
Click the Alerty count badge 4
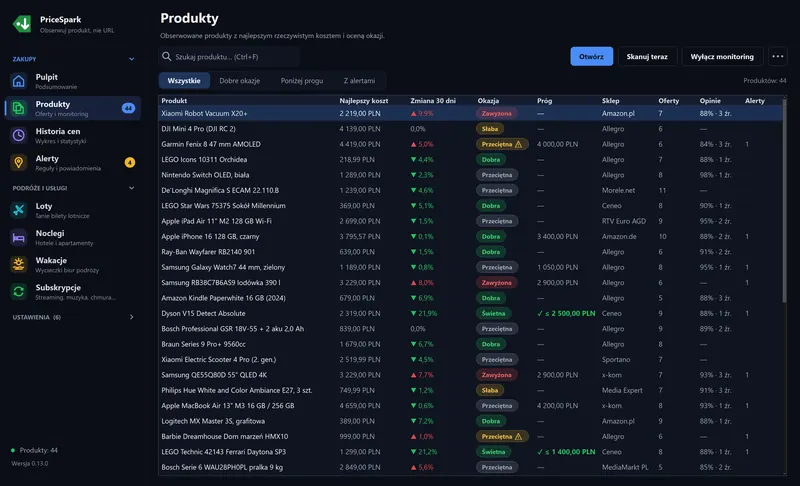point(130,163)
